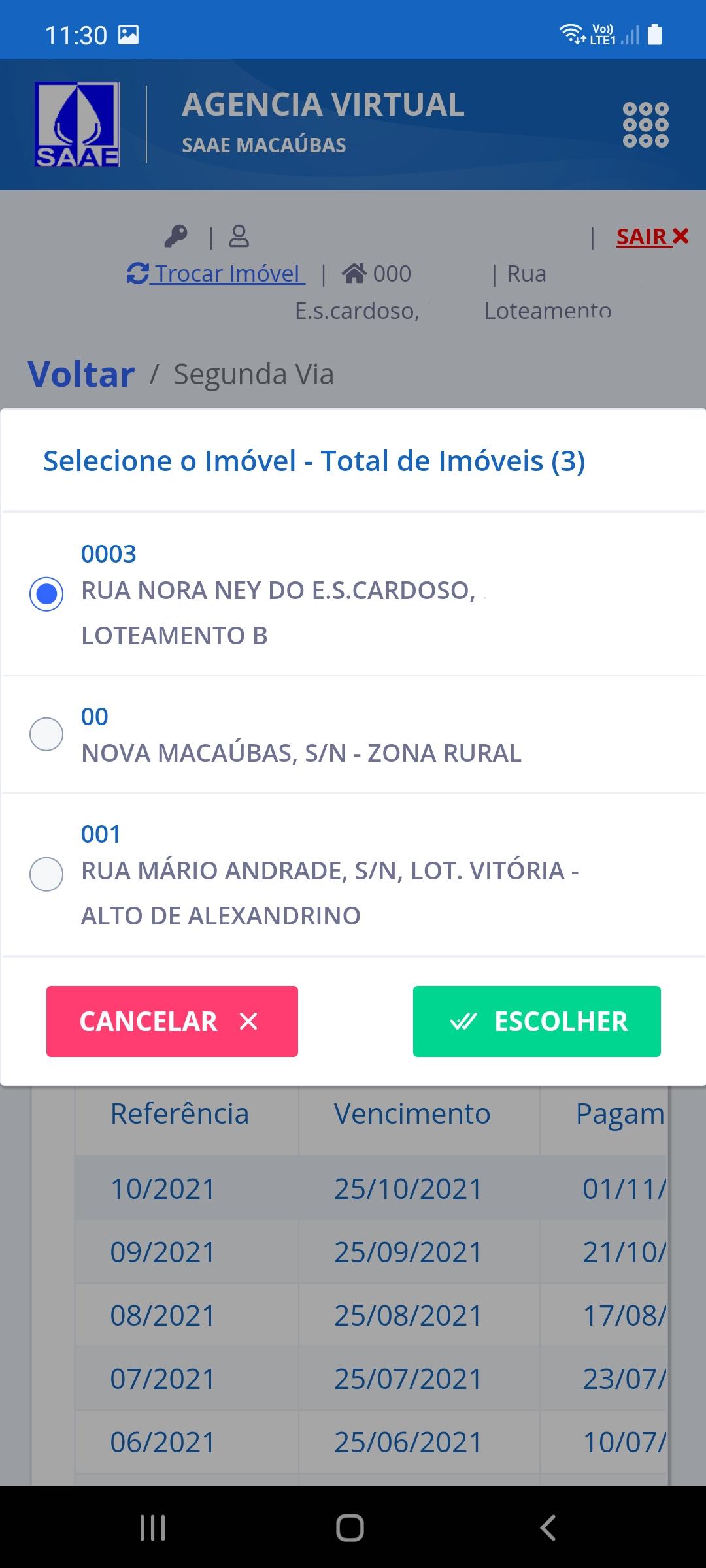
Task: Select Rua Mário Andrade radio button
Action: click(46, 874)
